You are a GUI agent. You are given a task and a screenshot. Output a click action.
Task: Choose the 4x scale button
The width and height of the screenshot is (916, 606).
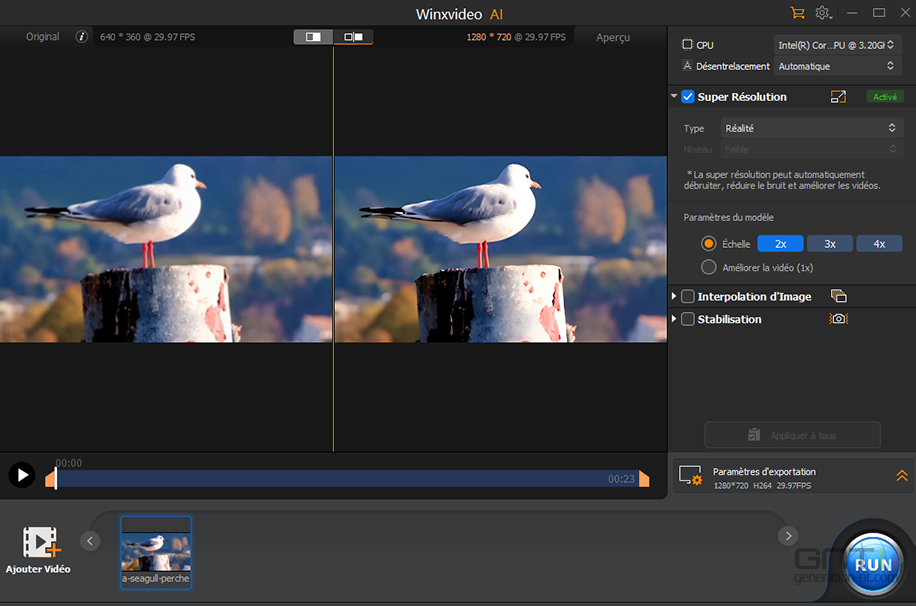pyautogui.click(x=879, y=244)
